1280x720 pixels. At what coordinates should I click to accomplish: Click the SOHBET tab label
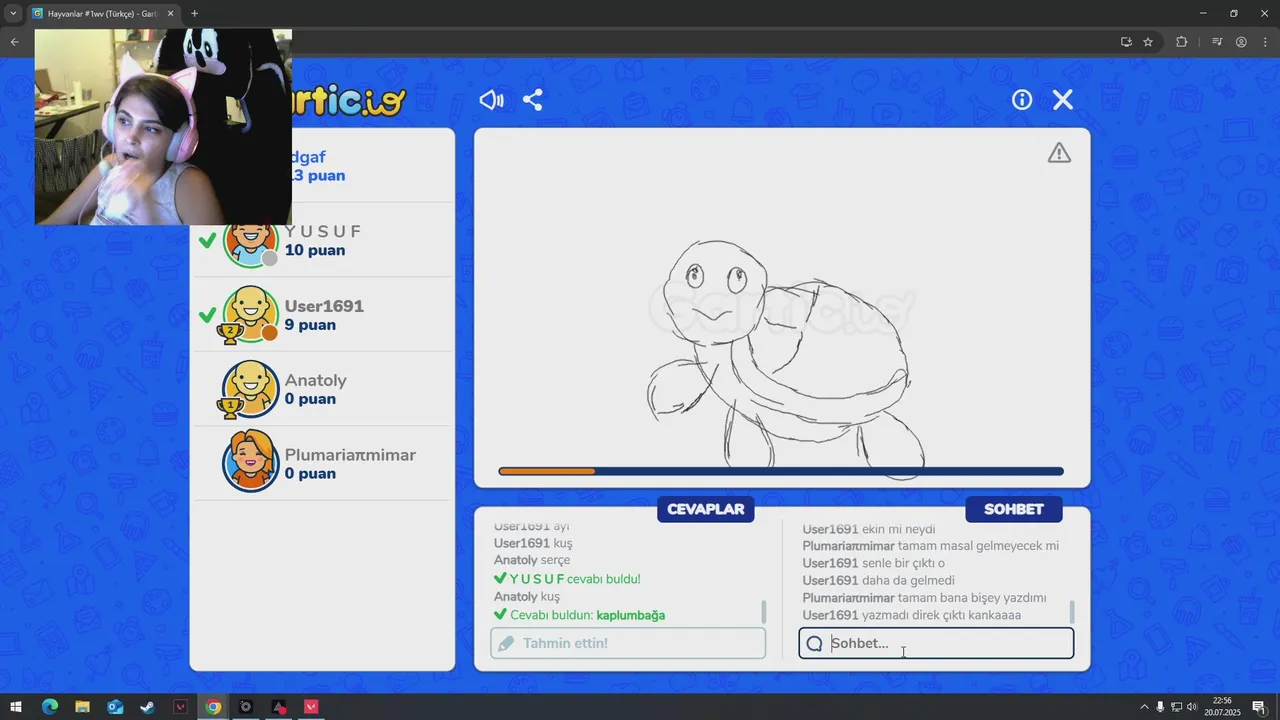click(x=1014, y=509)
